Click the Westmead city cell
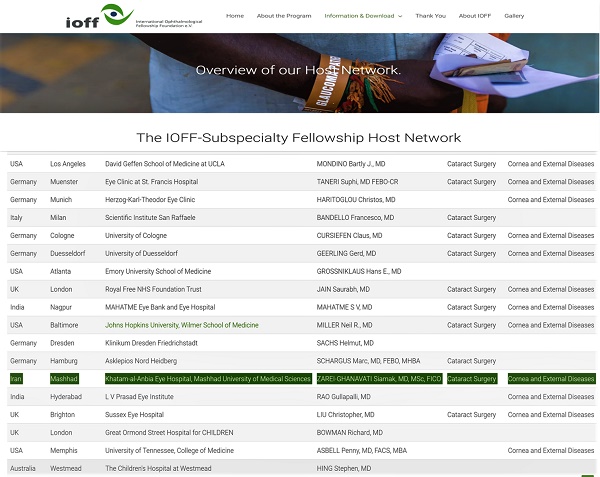Viewport: 600px width, 477px height. tap(66, 469)
